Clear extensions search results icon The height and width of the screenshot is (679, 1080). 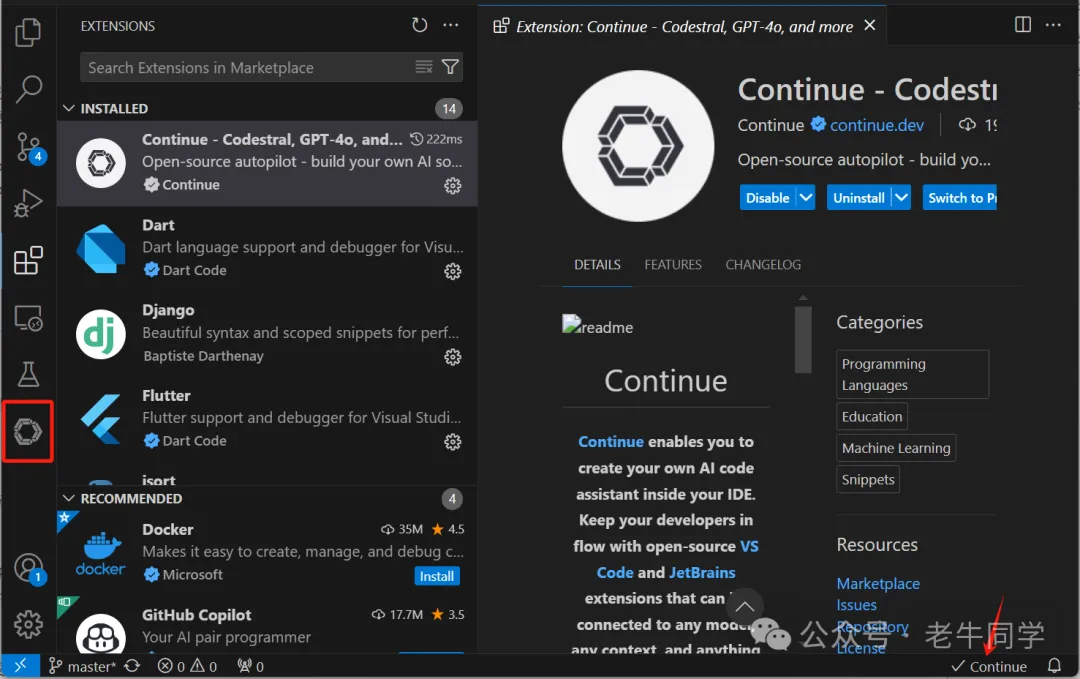pos(424,67)
